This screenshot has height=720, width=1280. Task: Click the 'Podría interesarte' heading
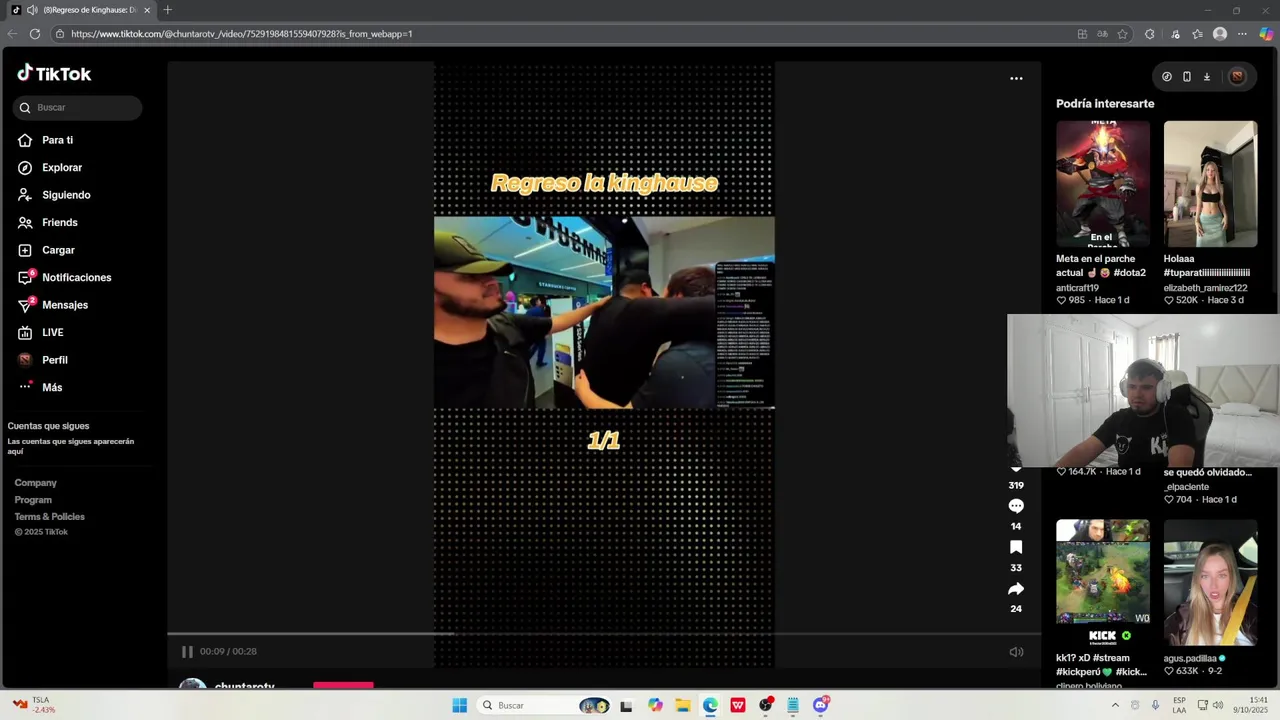click(x=1105, y=104)
